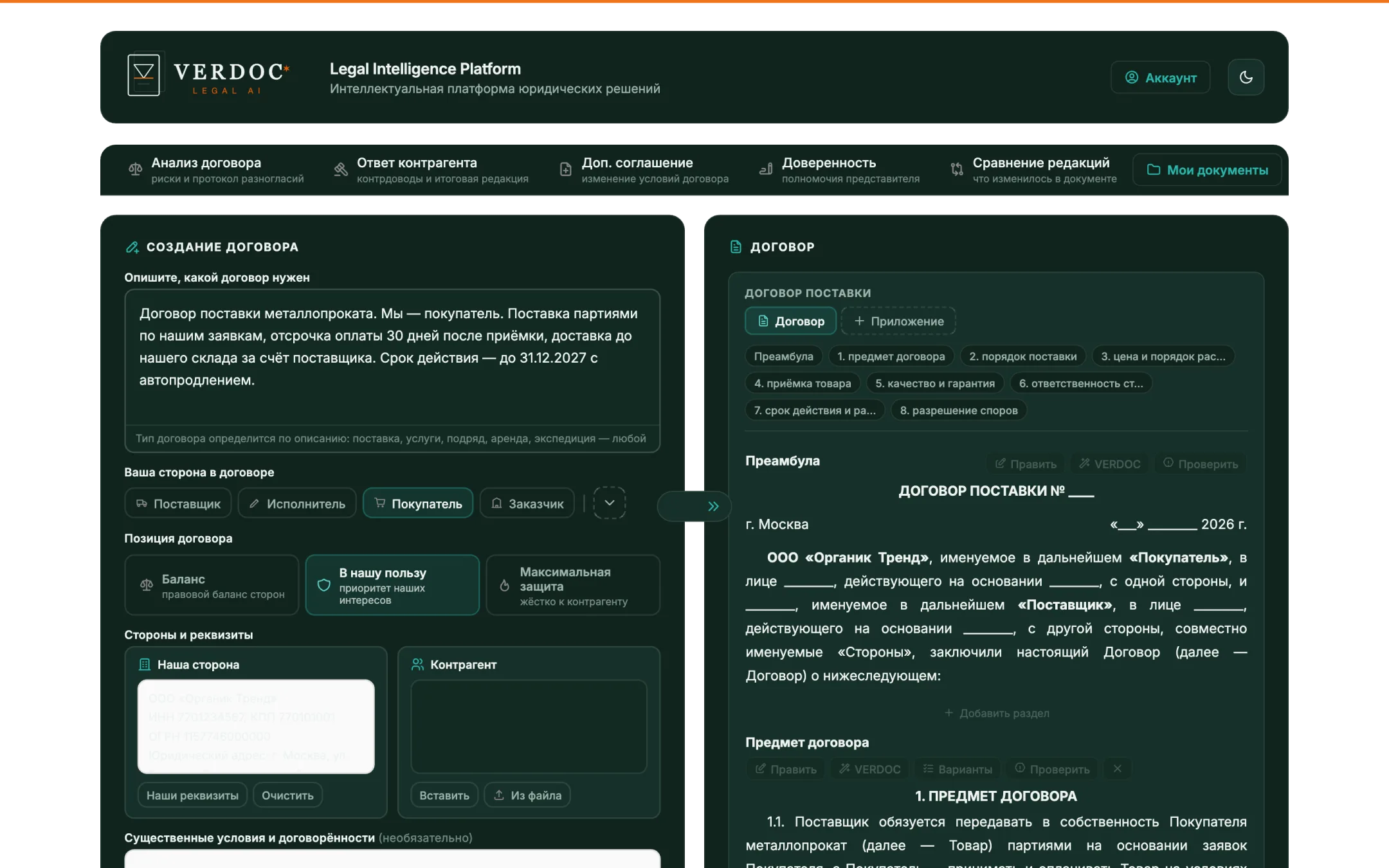Jump to 6. ответственность chip
This screenshot has width=1389, height=868.
1081,383
